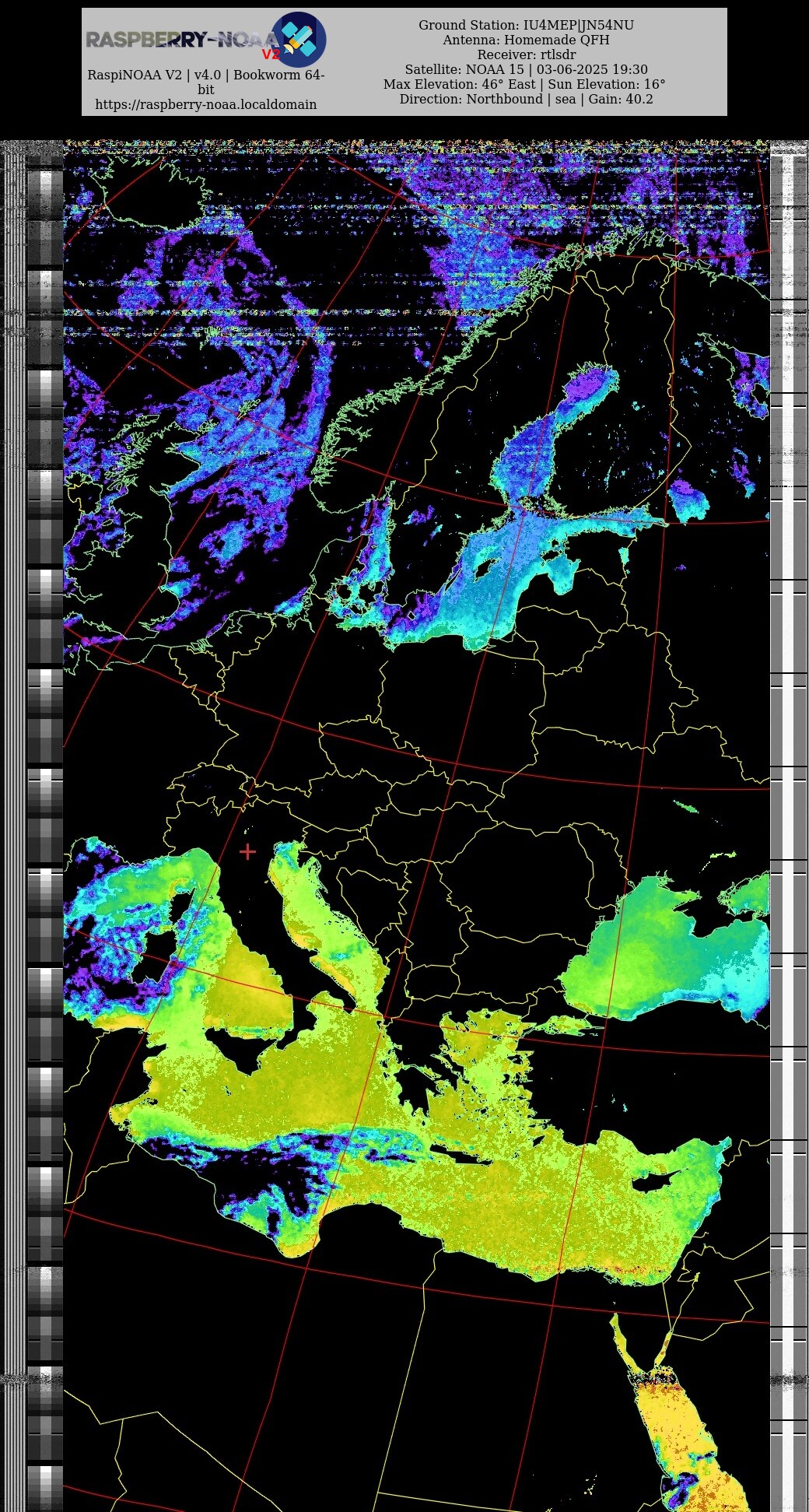Click 'RaspiNOAA V2 | v4.0 | Bookworm 64-bit' text
This screenshot has height=1512, width=809.
click(x=206, y=82)
